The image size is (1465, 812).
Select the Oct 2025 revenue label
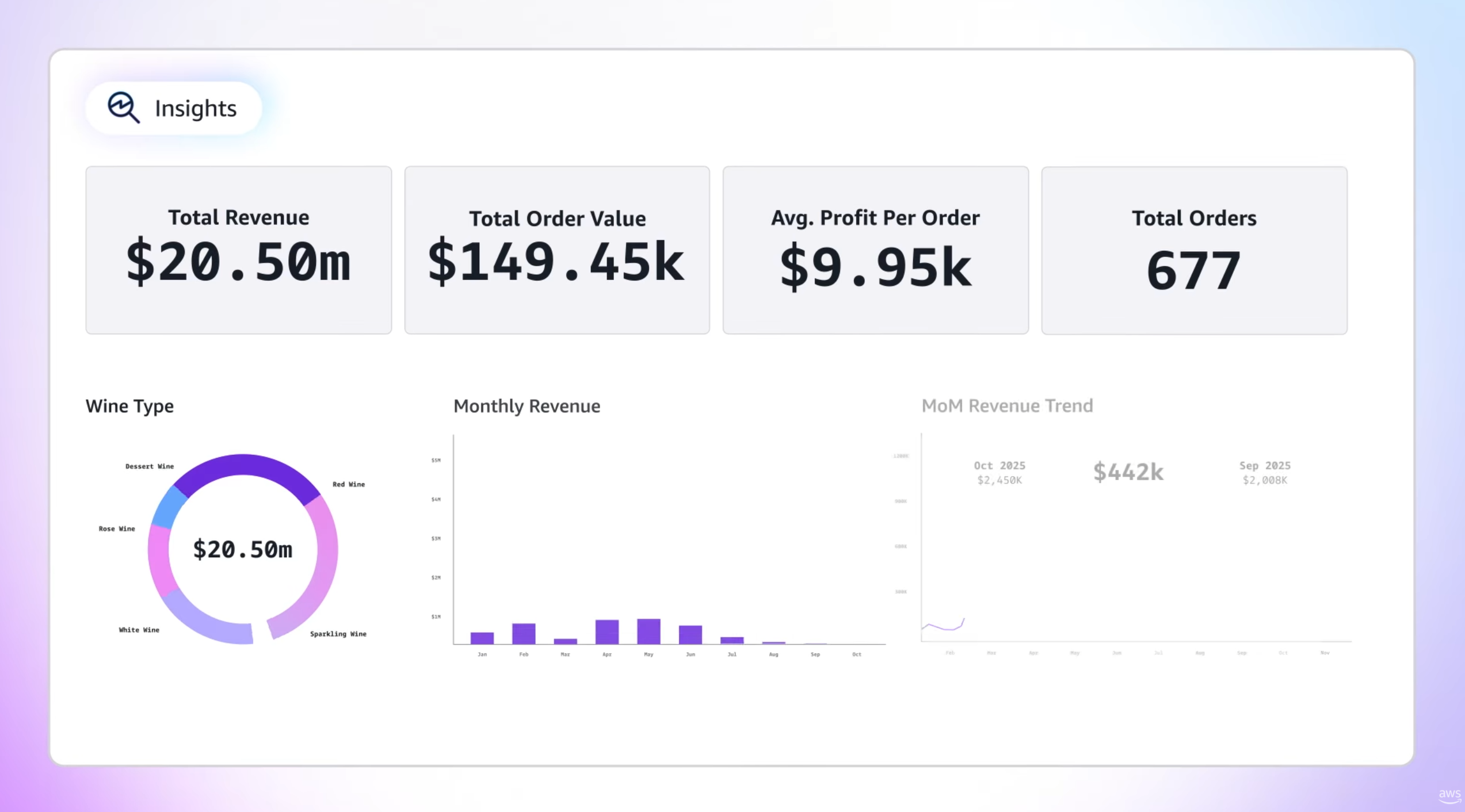[x=999, y=472]
